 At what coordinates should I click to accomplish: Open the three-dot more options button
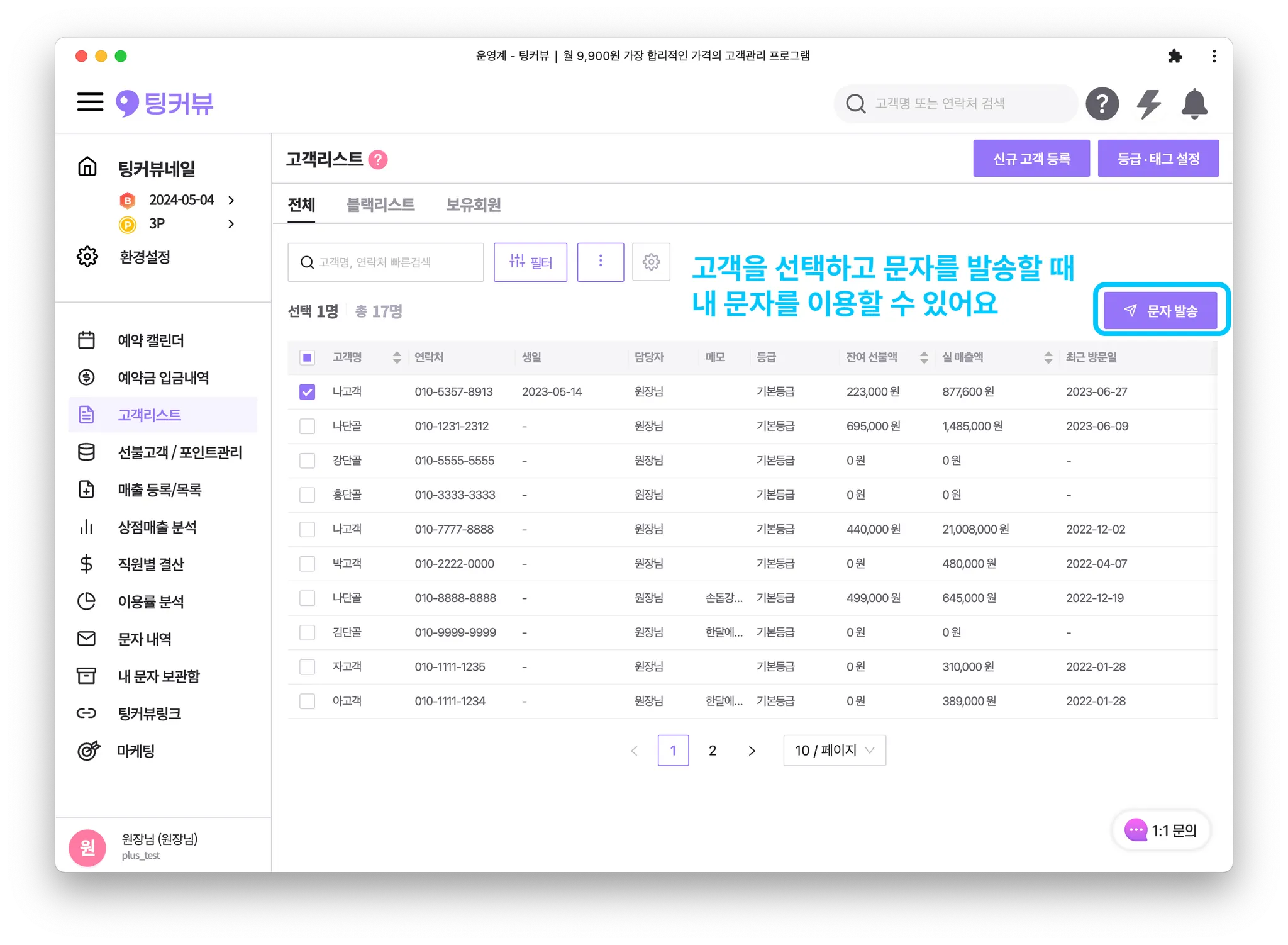click(600, 262)
